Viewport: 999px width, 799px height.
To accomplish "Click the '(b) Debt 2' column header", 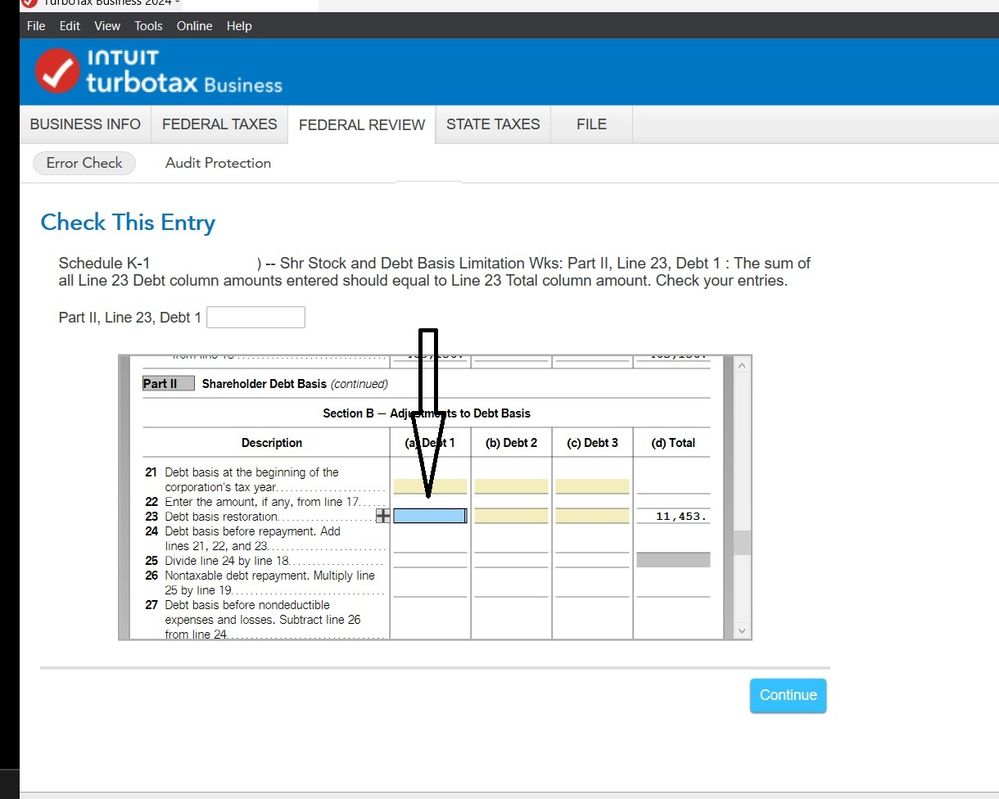I will tap(511, 443).
